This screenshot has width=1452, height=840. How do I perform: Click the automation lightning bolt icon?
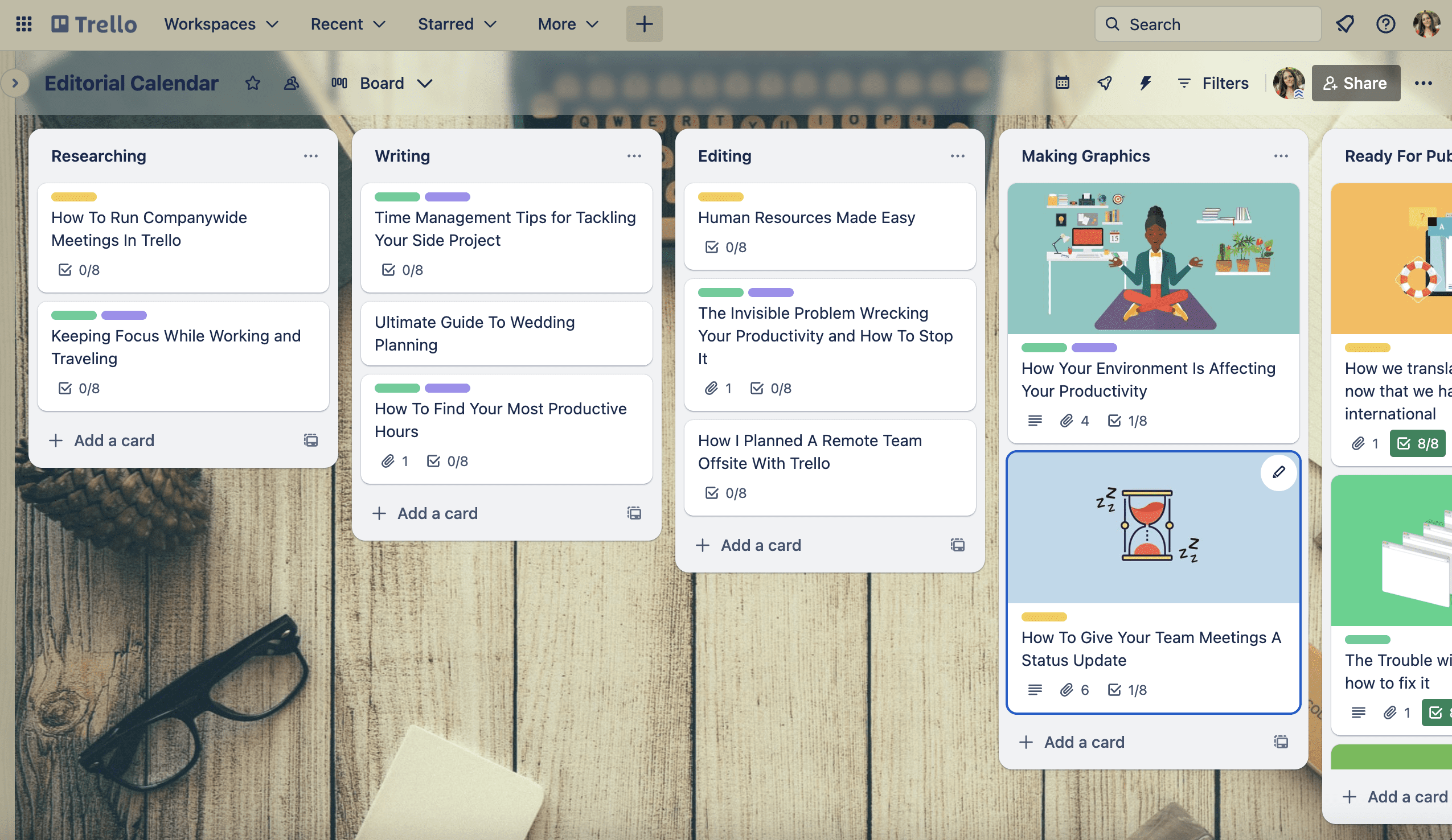point(1145,84)
